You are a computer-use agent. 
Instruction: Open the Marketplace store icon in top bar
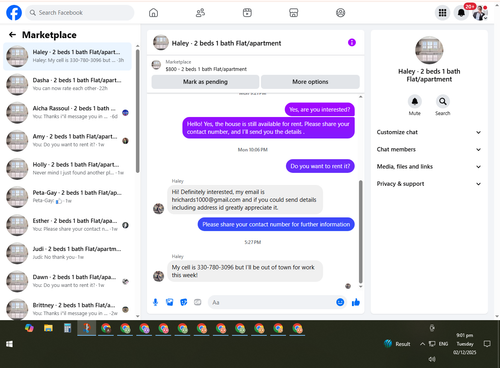coord(294,13)
